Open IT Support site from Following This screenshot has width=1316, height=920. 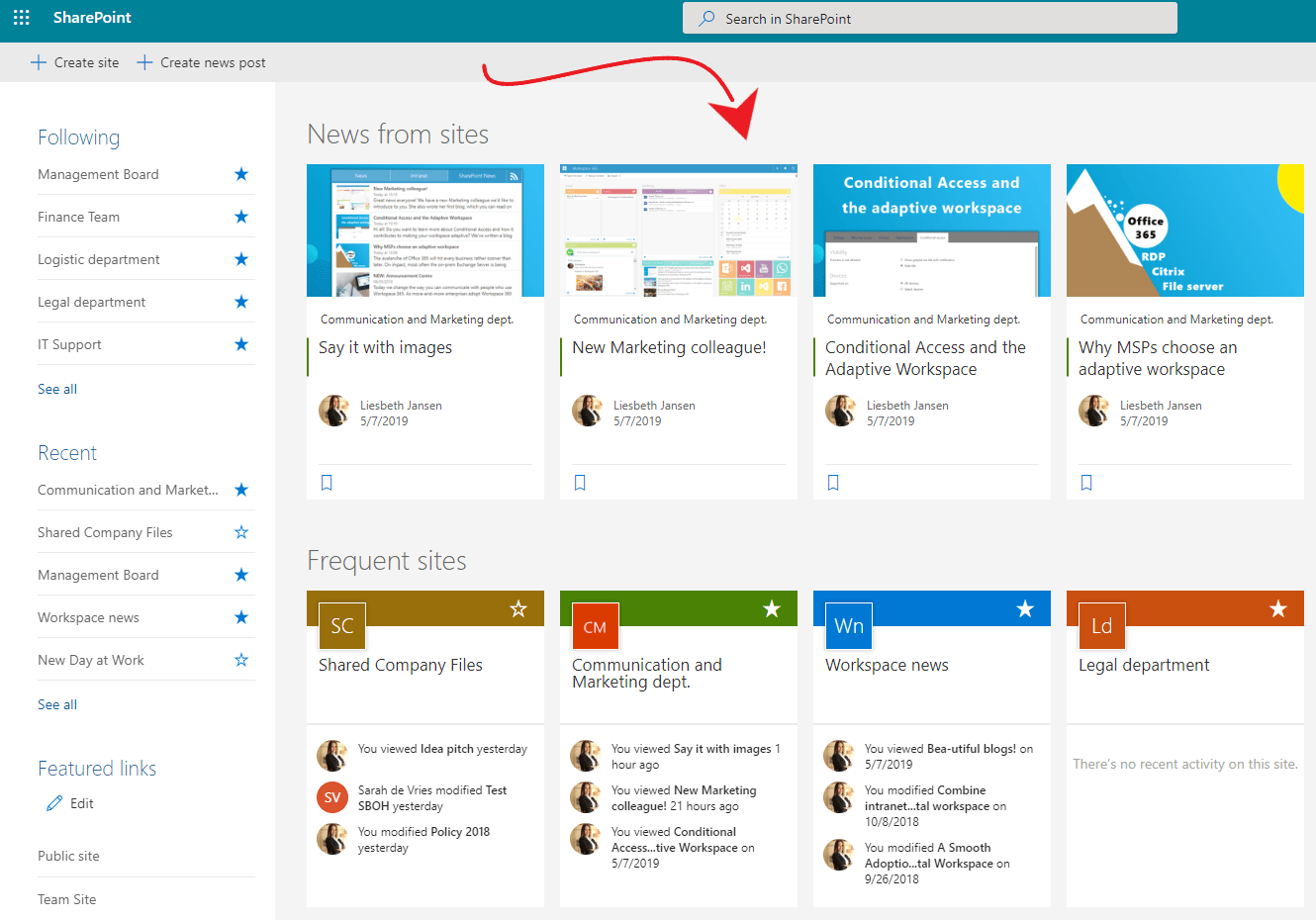[x=69, y=344]
